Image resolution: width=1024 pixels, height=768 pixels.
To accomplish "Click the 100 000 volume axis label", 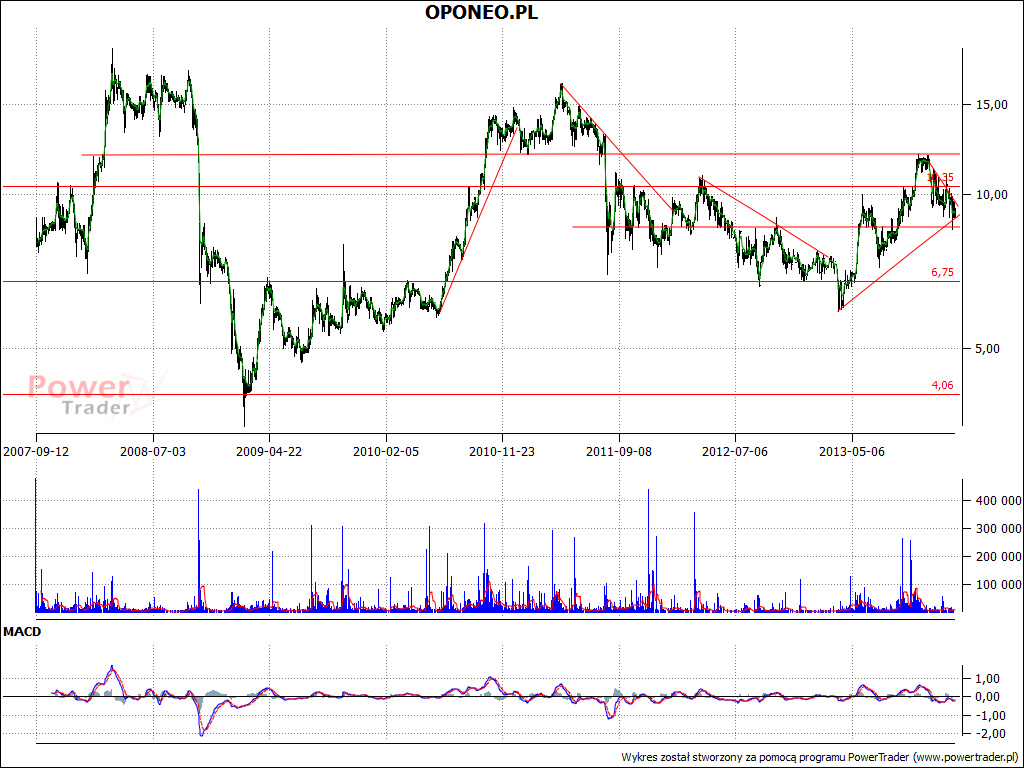I will (999, 584).
